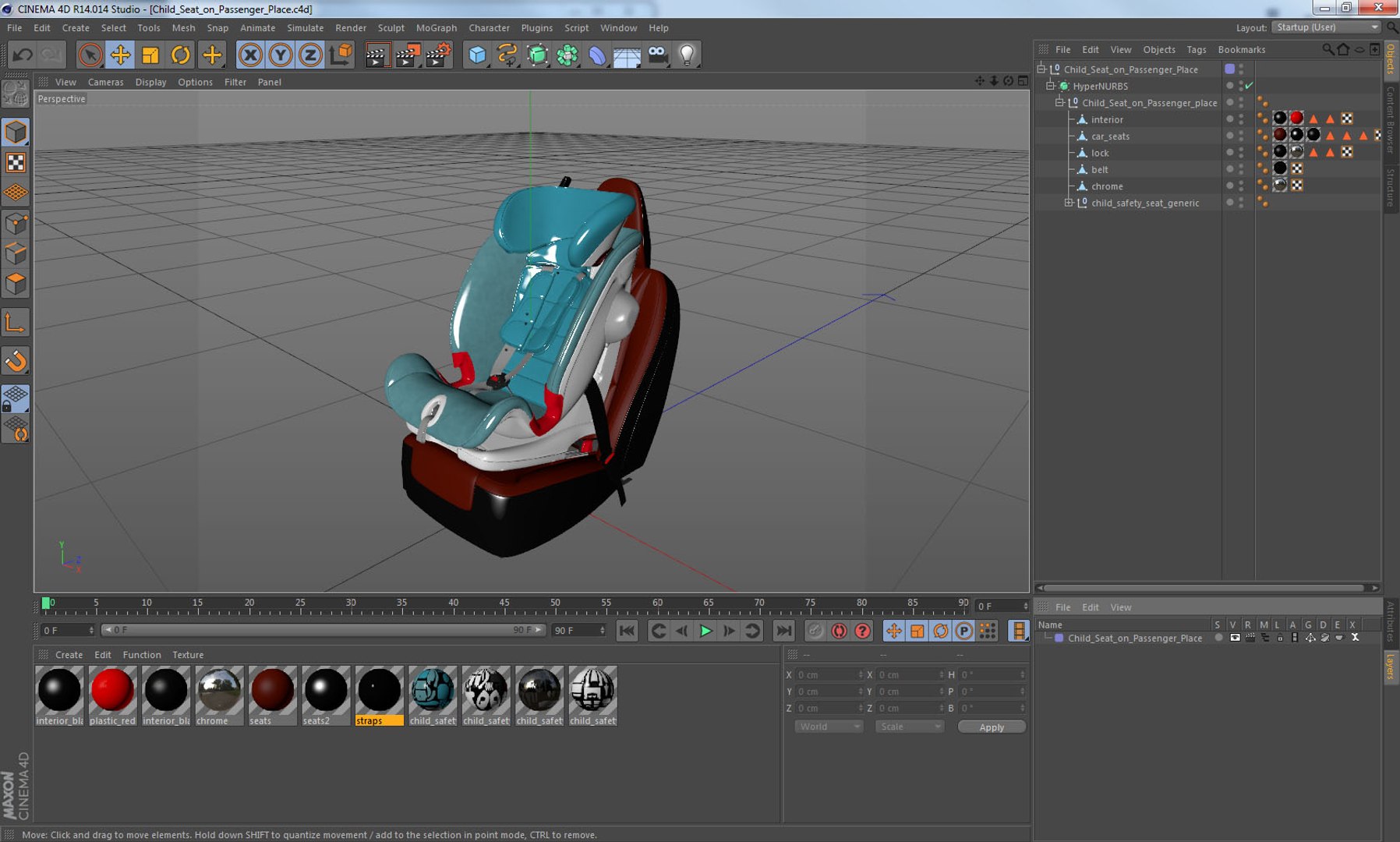The height and width of the screenshot is (842, 1400).
Task: Collapse the HyperNURBS tree node
Action: click(x=1050, y=86)
